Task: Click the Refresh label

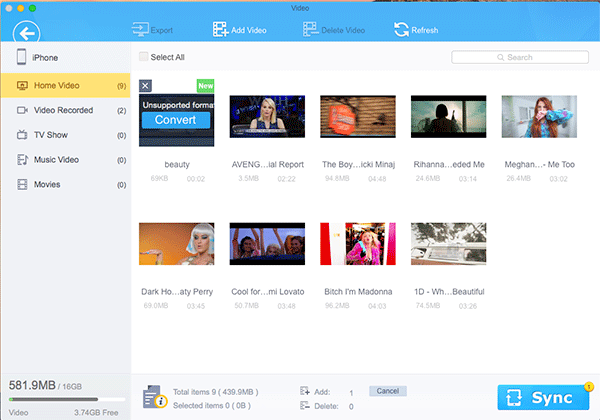Action: point(425,30)
